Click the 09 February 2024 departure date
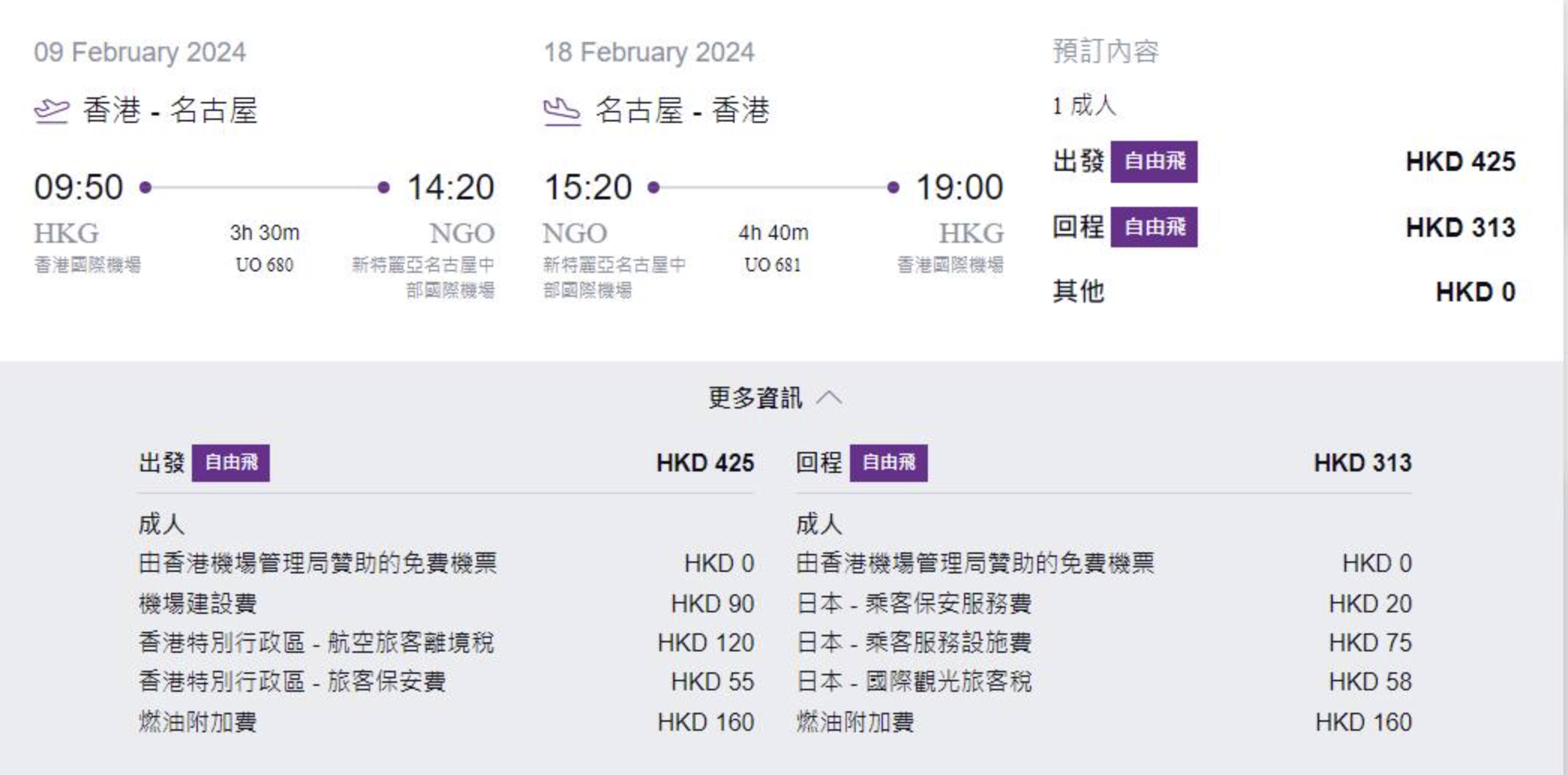This screenshot has width=1568, height=775. click(x=140, y=52)
